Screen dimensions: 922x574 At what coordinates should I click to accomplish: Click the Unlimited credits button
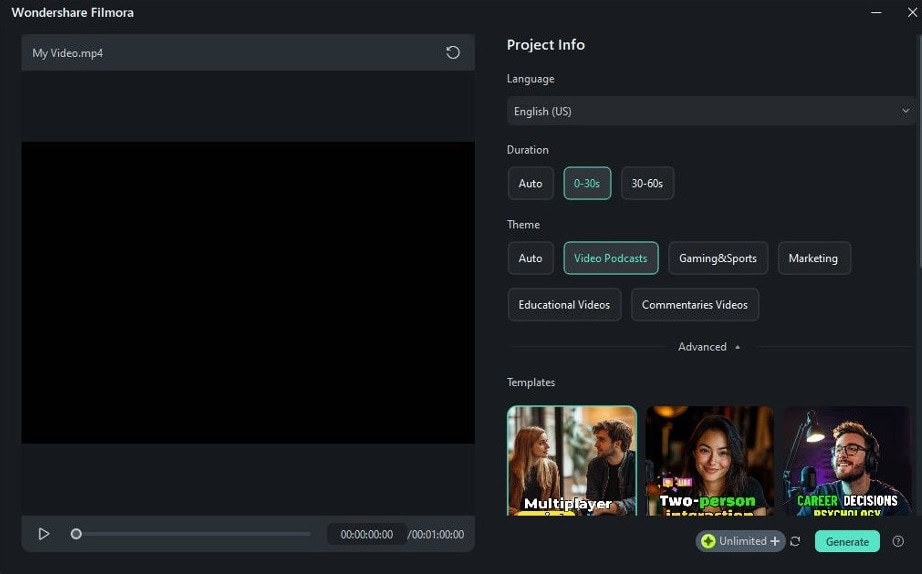point(740,541)
